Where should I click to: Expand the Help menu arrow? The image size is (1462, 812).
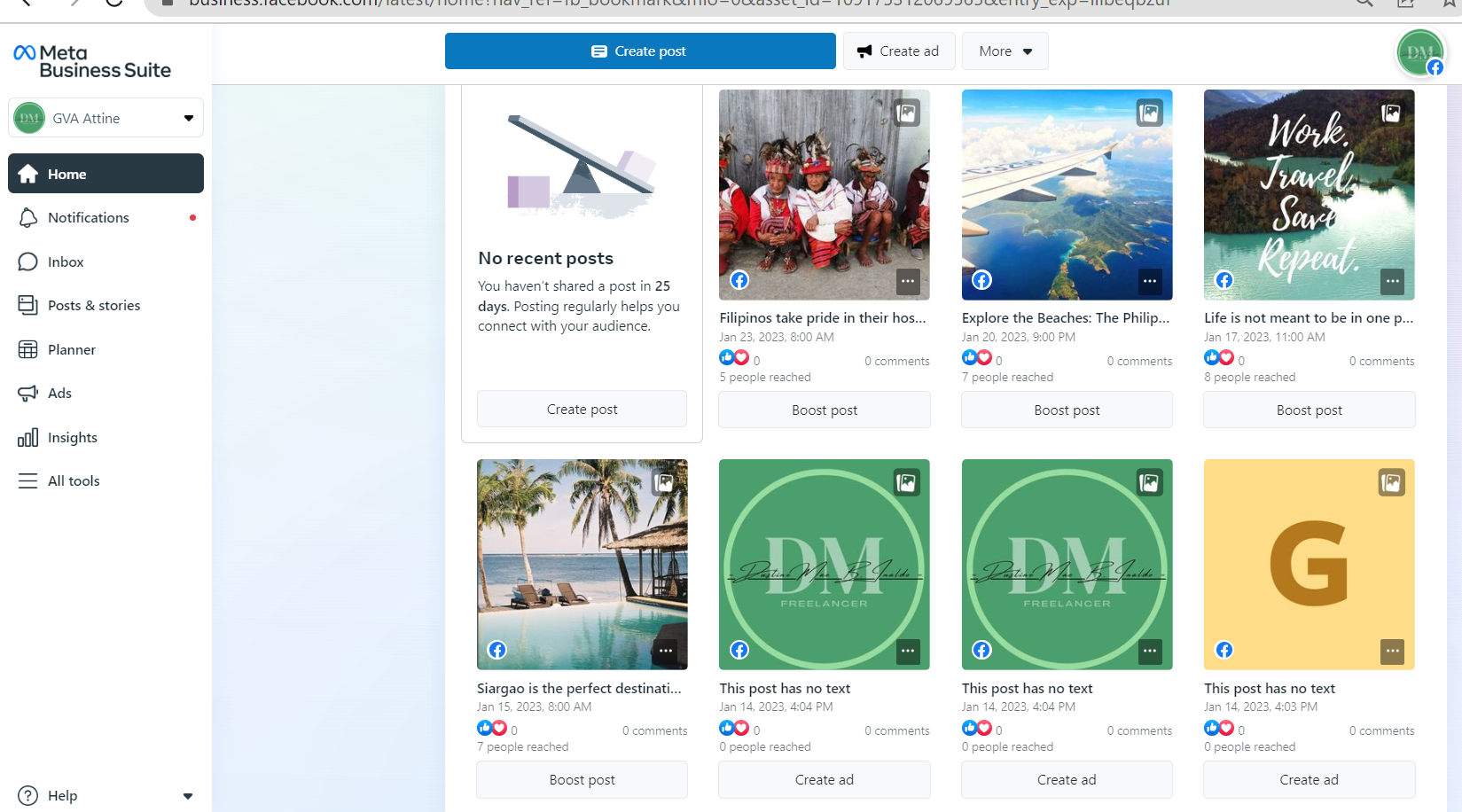[x=188, y=796]
